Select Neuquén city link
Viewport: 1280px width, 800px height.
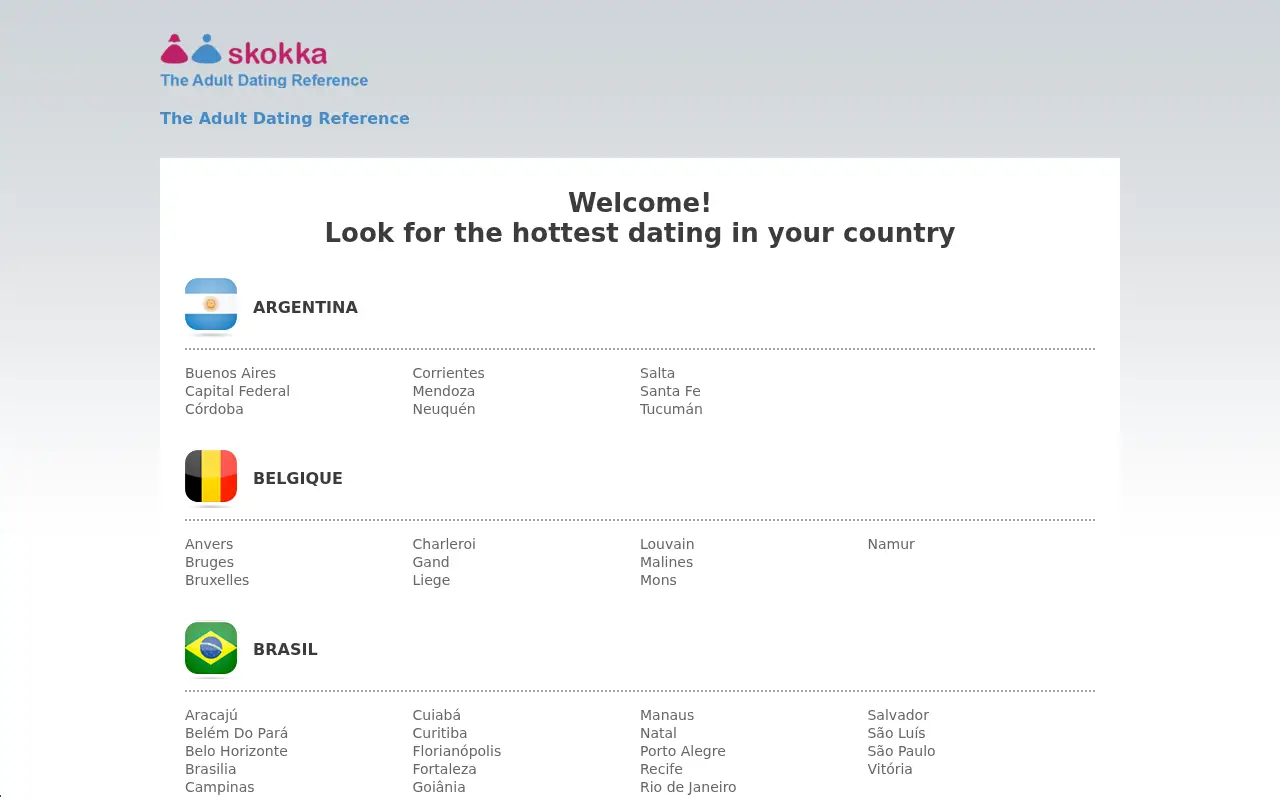(x=443, y=409)
